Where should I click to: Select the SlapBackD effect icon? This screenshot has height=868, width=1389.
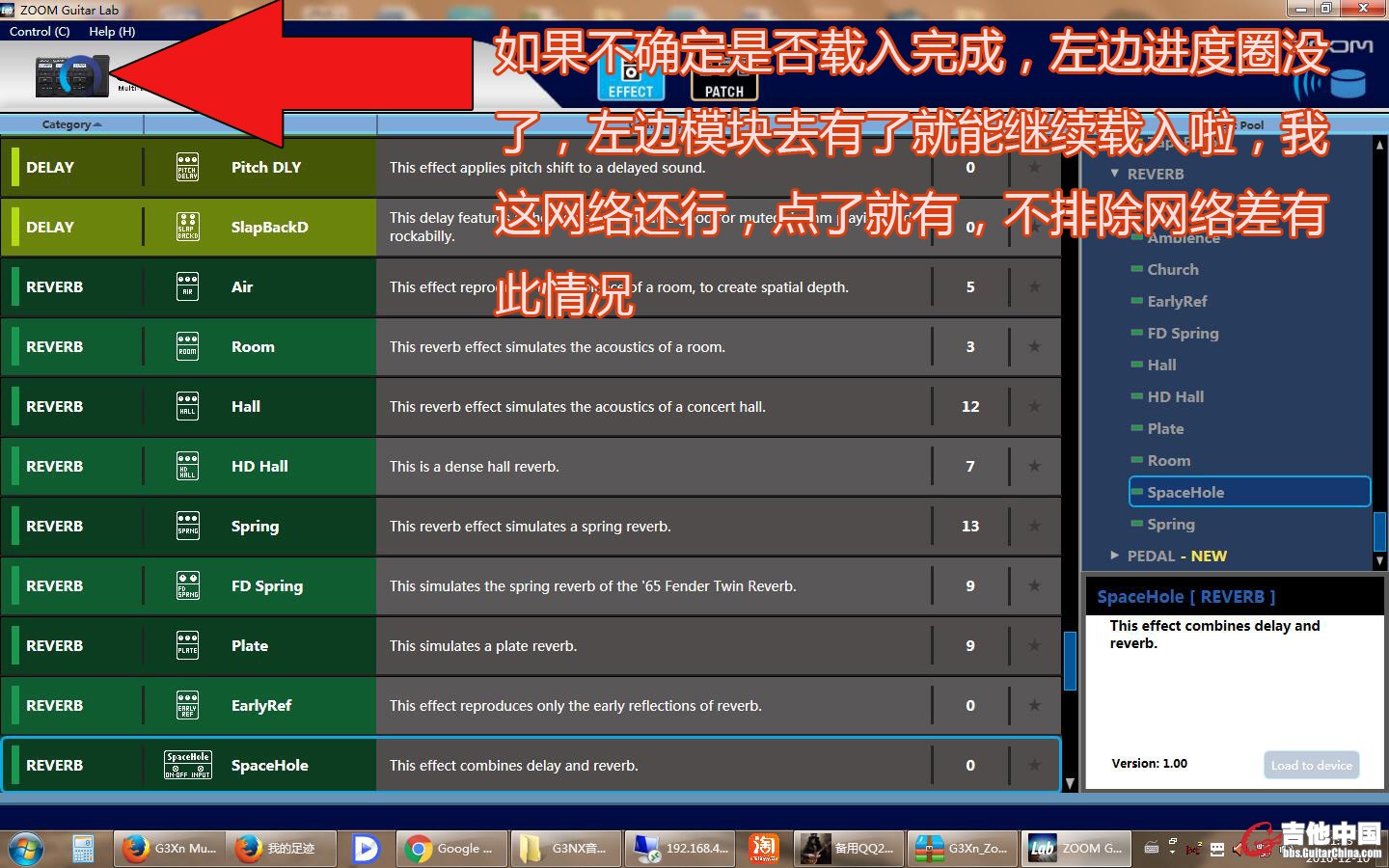tap(188, 227)
